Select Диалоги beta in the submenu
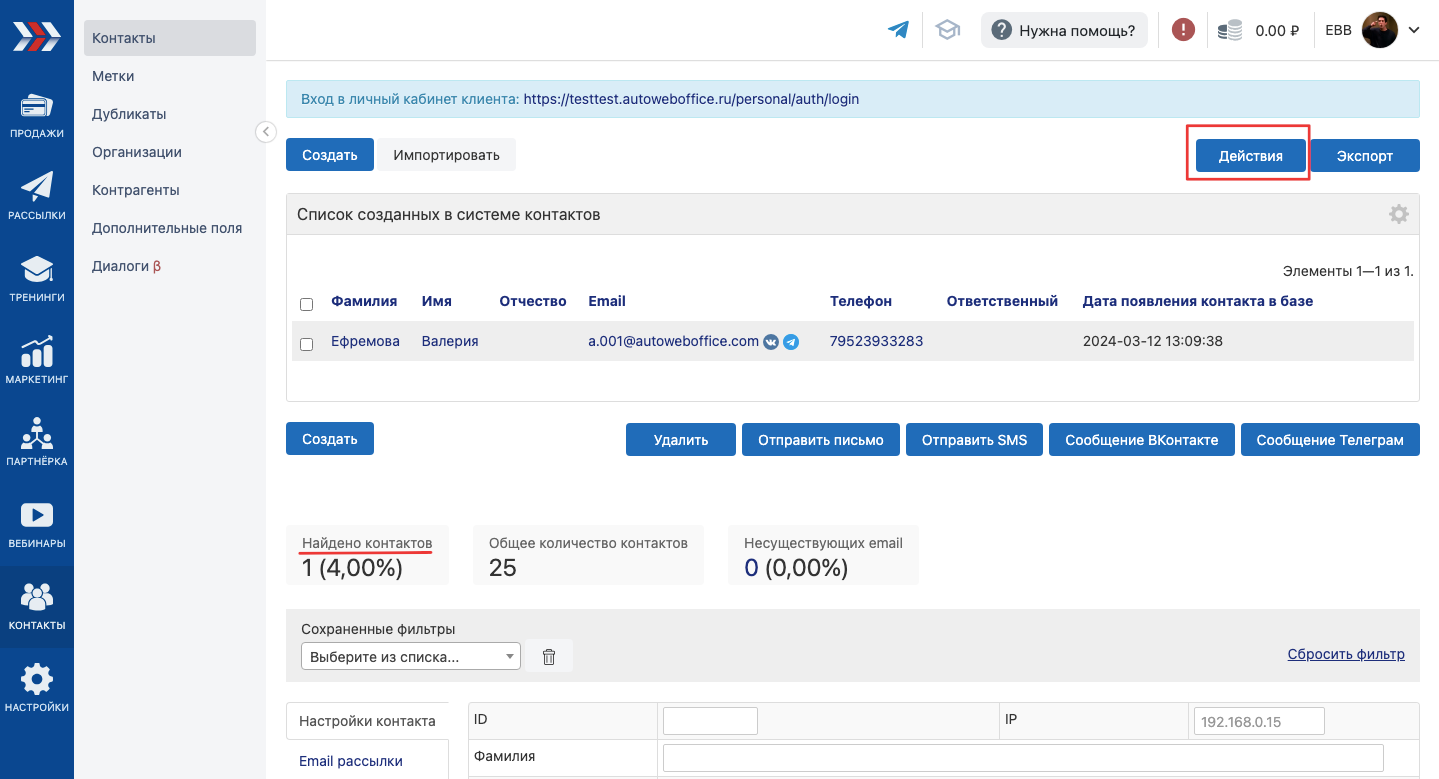This screenshot has height=779, width=1439. tap(127, 266)
